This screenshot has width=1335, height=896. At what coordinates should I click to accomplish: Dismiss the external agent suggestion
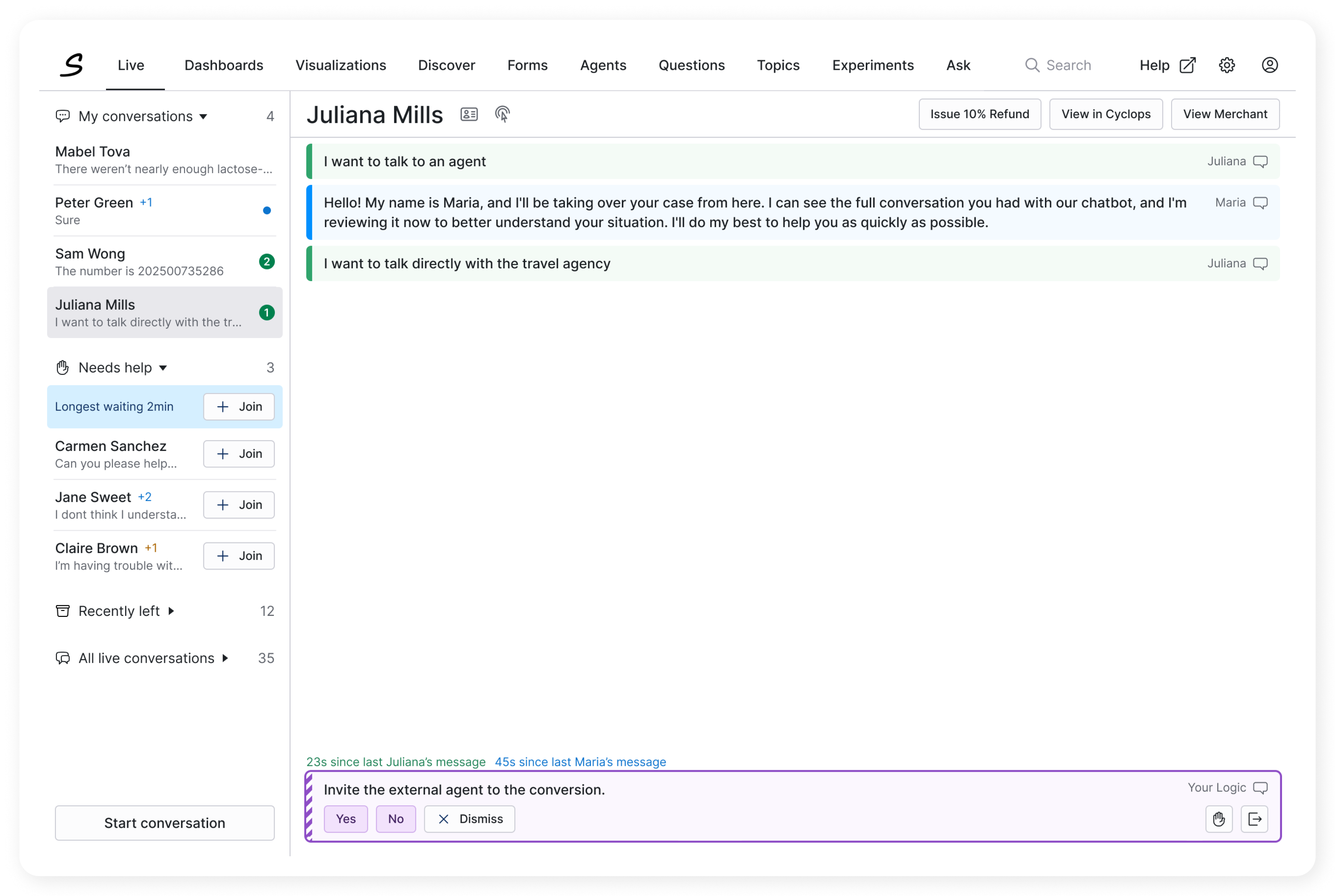(470, 819)
